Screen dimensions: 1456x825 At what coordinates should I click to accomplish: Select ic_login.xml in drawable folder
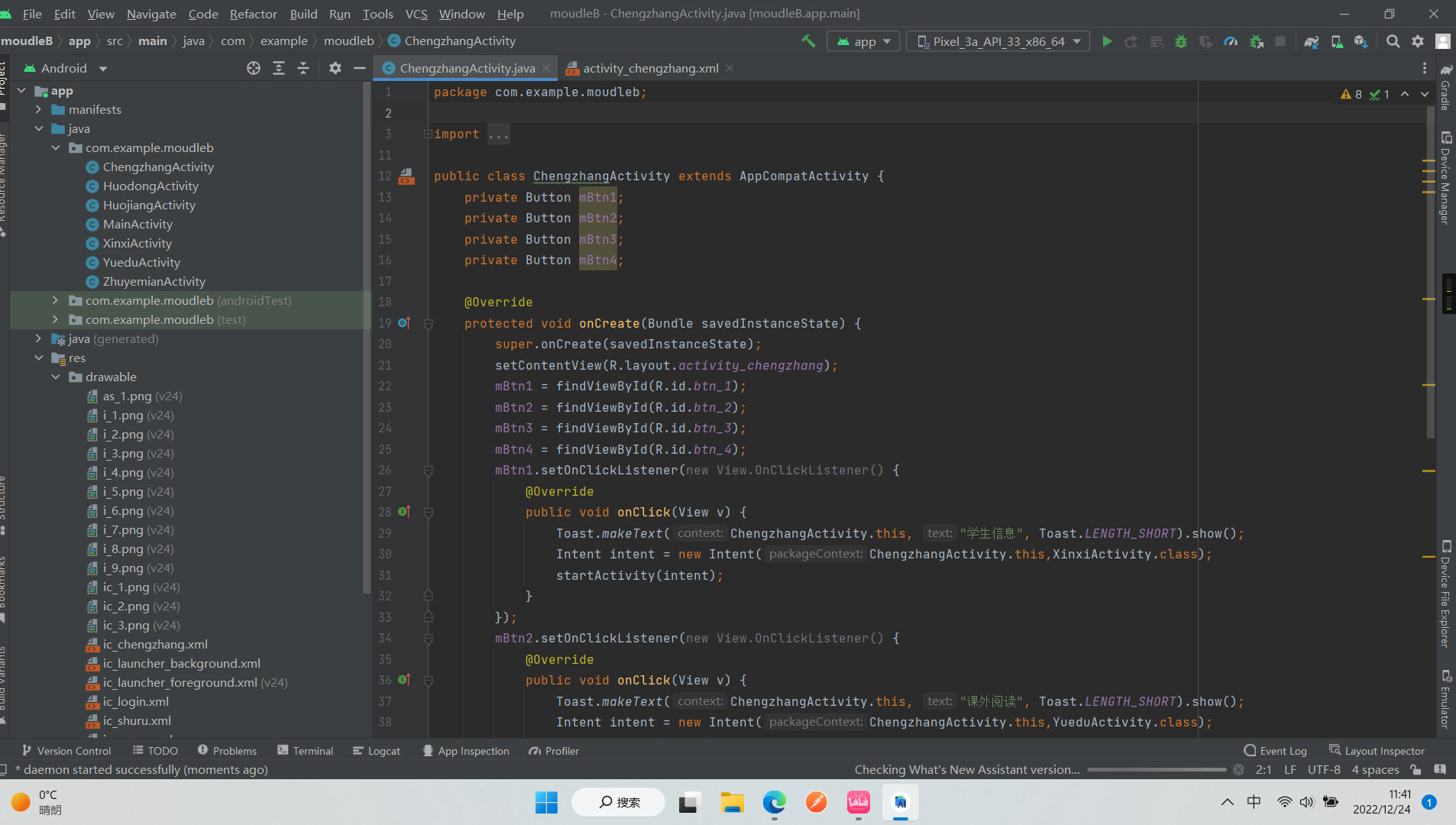(x=136, y=702)
